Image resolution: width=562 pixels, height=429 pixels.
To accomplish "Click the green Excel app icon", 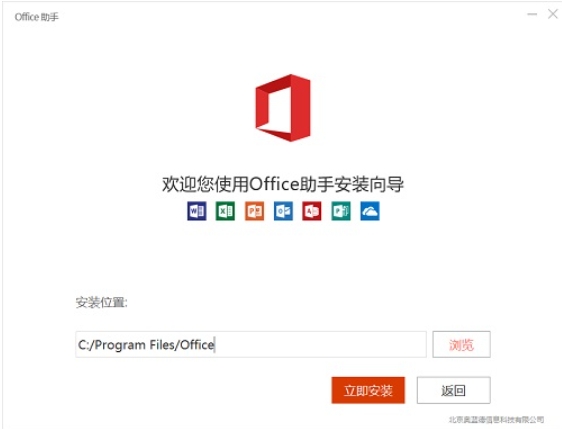I will pos(225,211).
